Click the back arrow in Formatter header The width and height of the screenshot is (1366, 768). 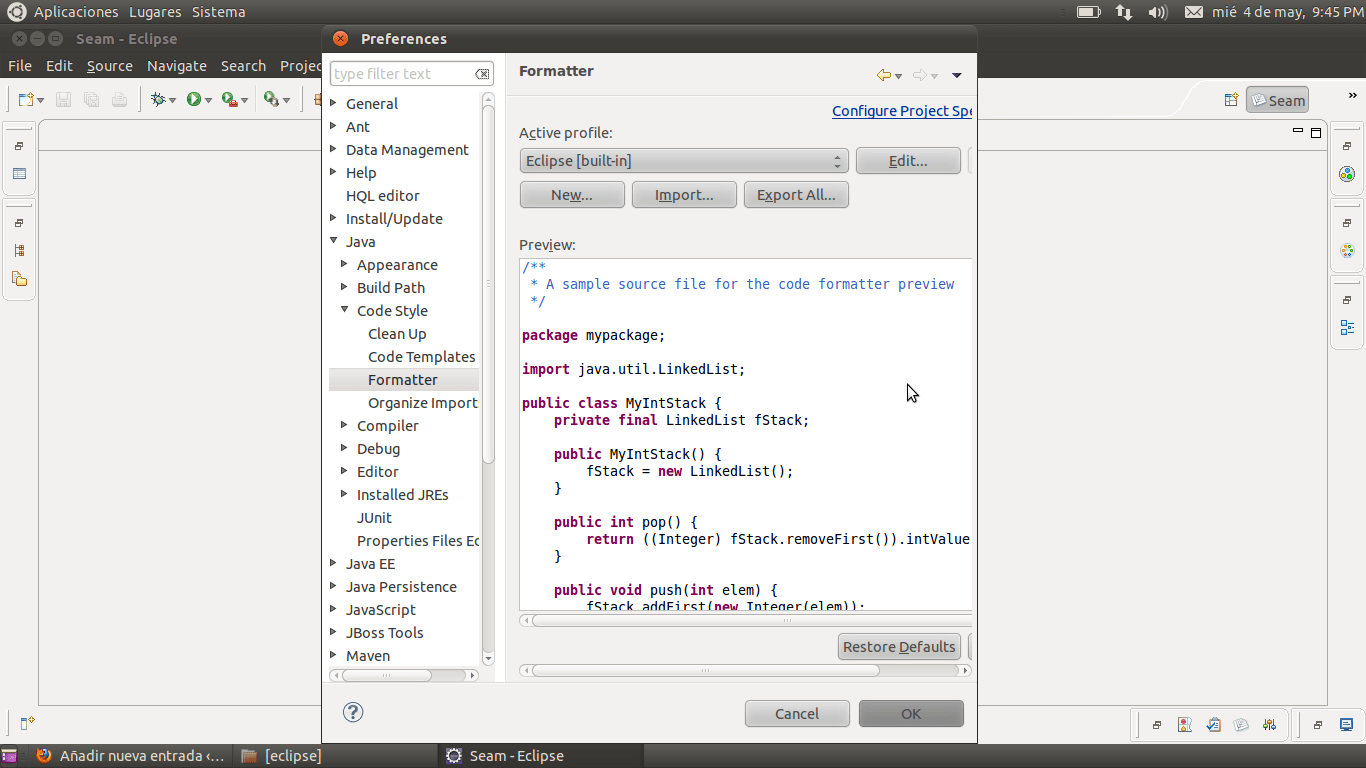click(x=883, y=75)
